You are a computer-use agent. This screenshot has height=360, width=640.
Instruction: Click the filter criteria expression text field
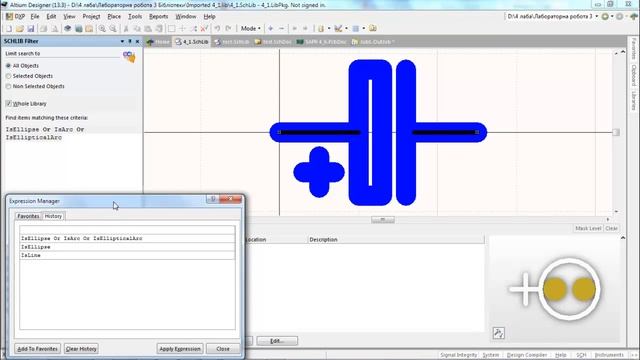[72, 159]
